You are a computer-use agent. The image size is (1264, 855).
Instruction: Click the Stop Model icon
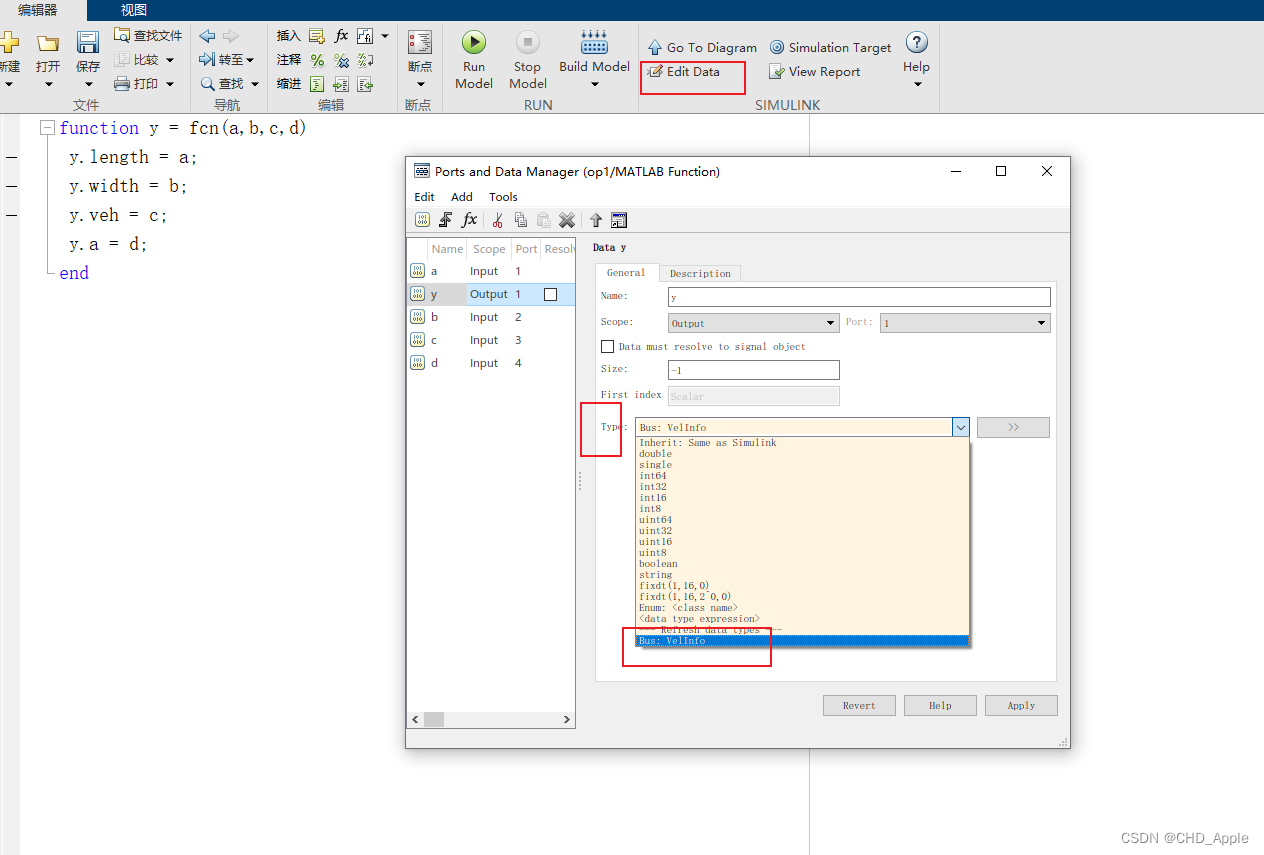(527, 42)
